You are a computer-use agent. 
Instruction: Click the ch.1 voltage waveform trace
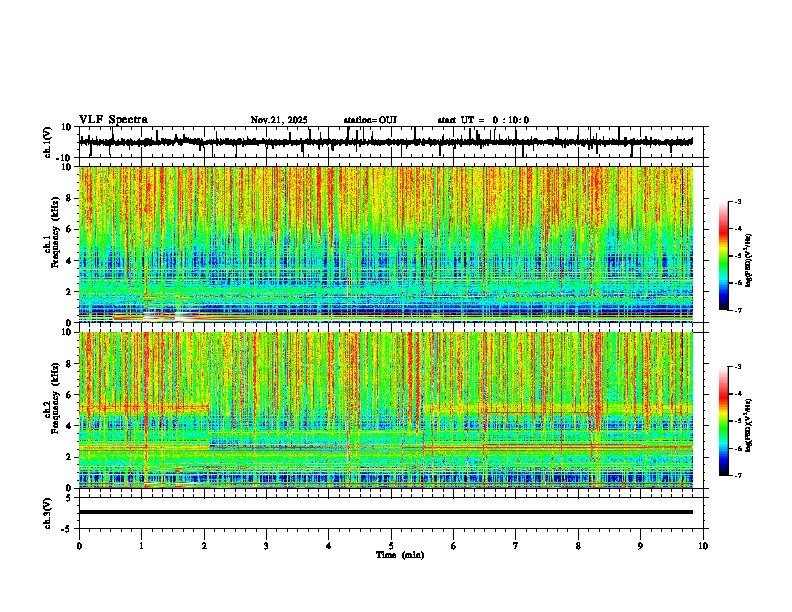(x=386, y=142)
